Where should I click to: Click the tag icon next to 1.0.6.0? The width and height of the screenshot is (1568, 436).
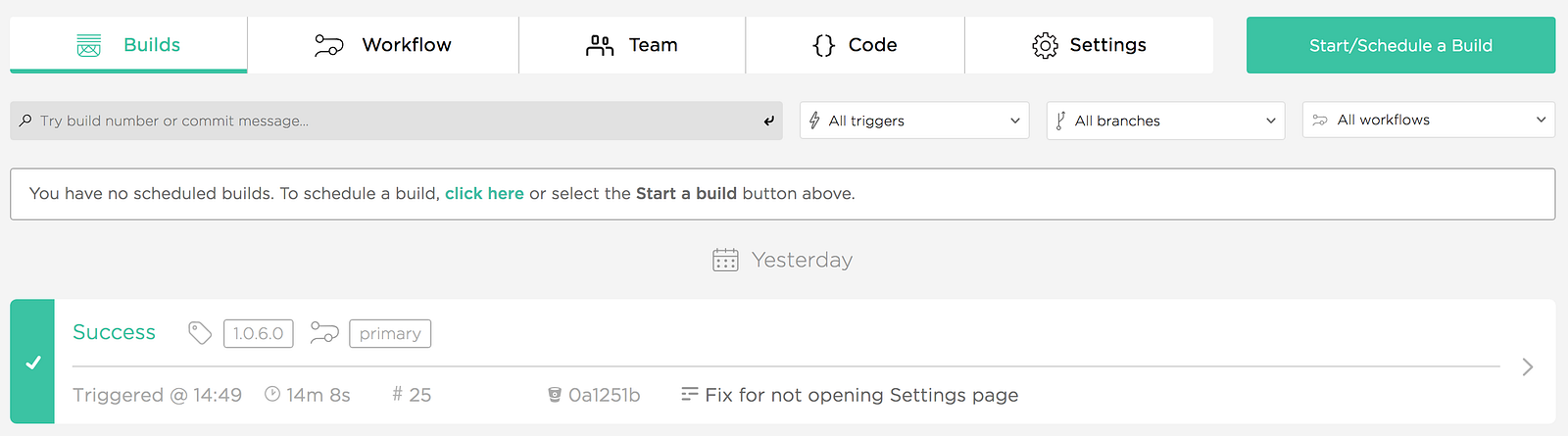[200, 333]
